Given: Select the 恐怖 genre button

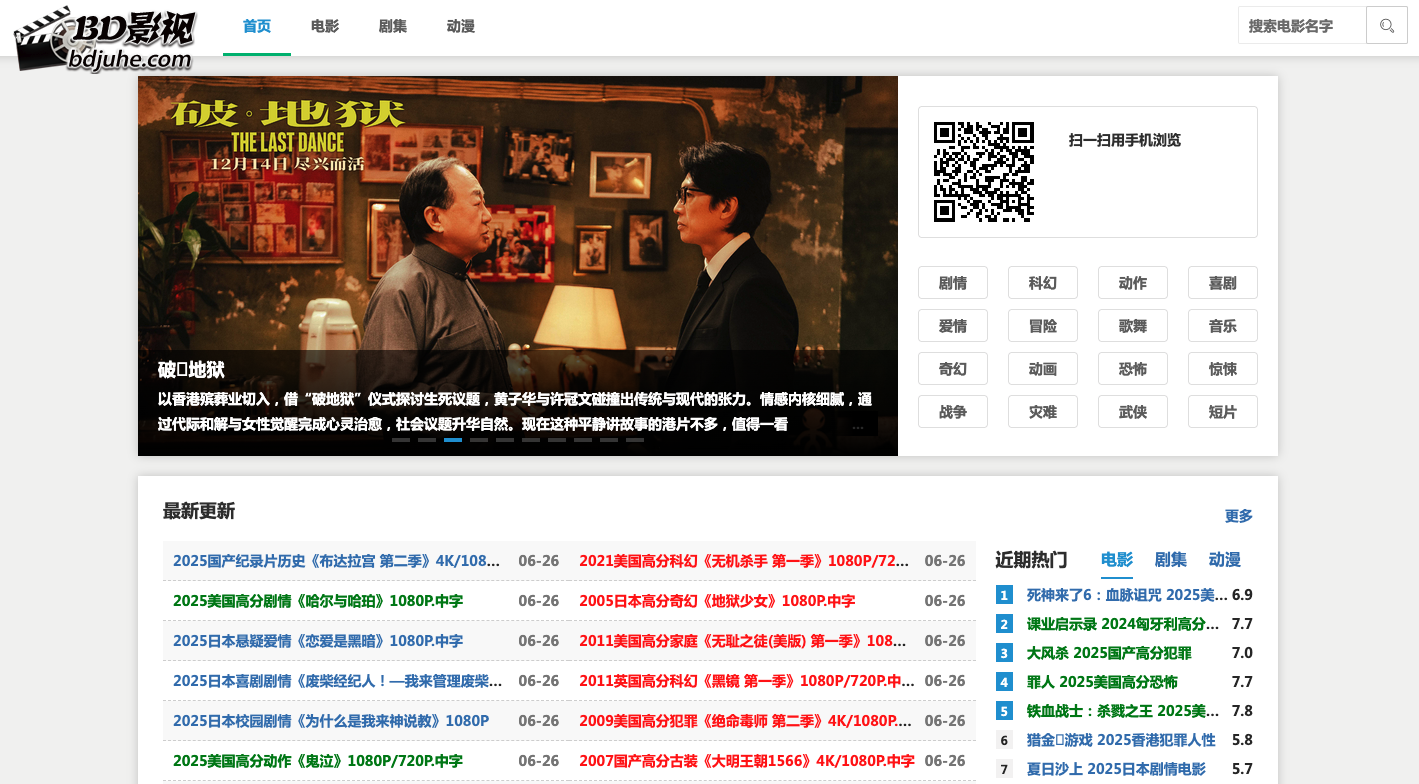Looking at the screenshot, I should [1133, 369].
